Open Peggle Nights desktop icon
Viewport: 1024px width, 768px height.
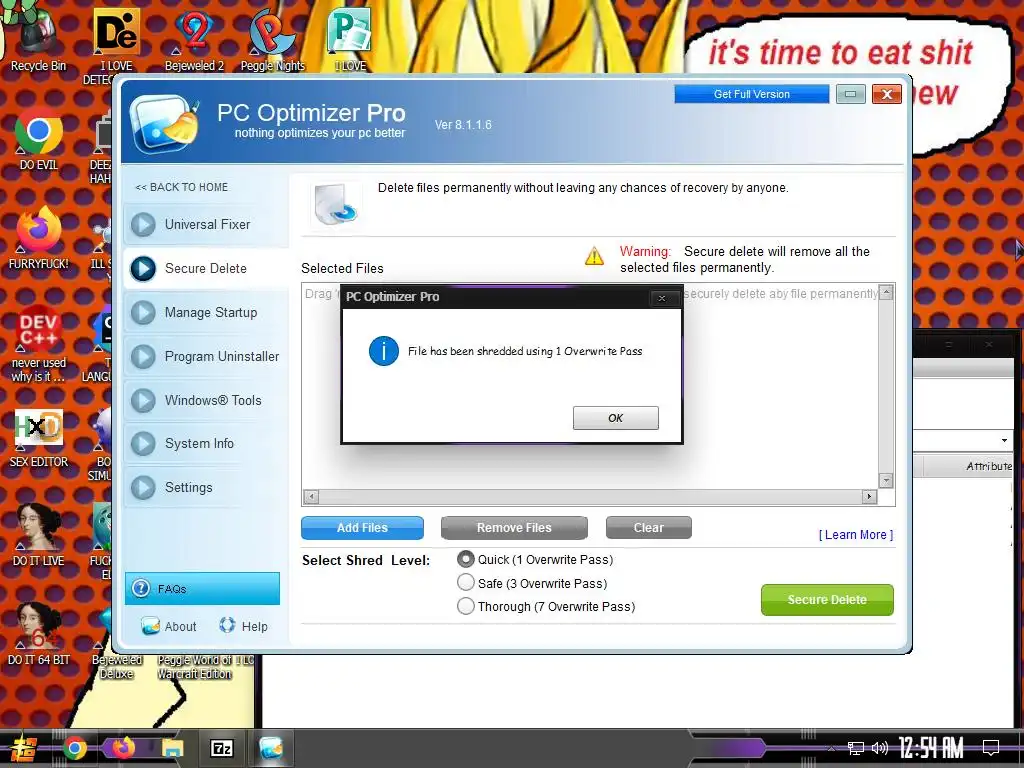pyautogui.click(x=272, y=39)
